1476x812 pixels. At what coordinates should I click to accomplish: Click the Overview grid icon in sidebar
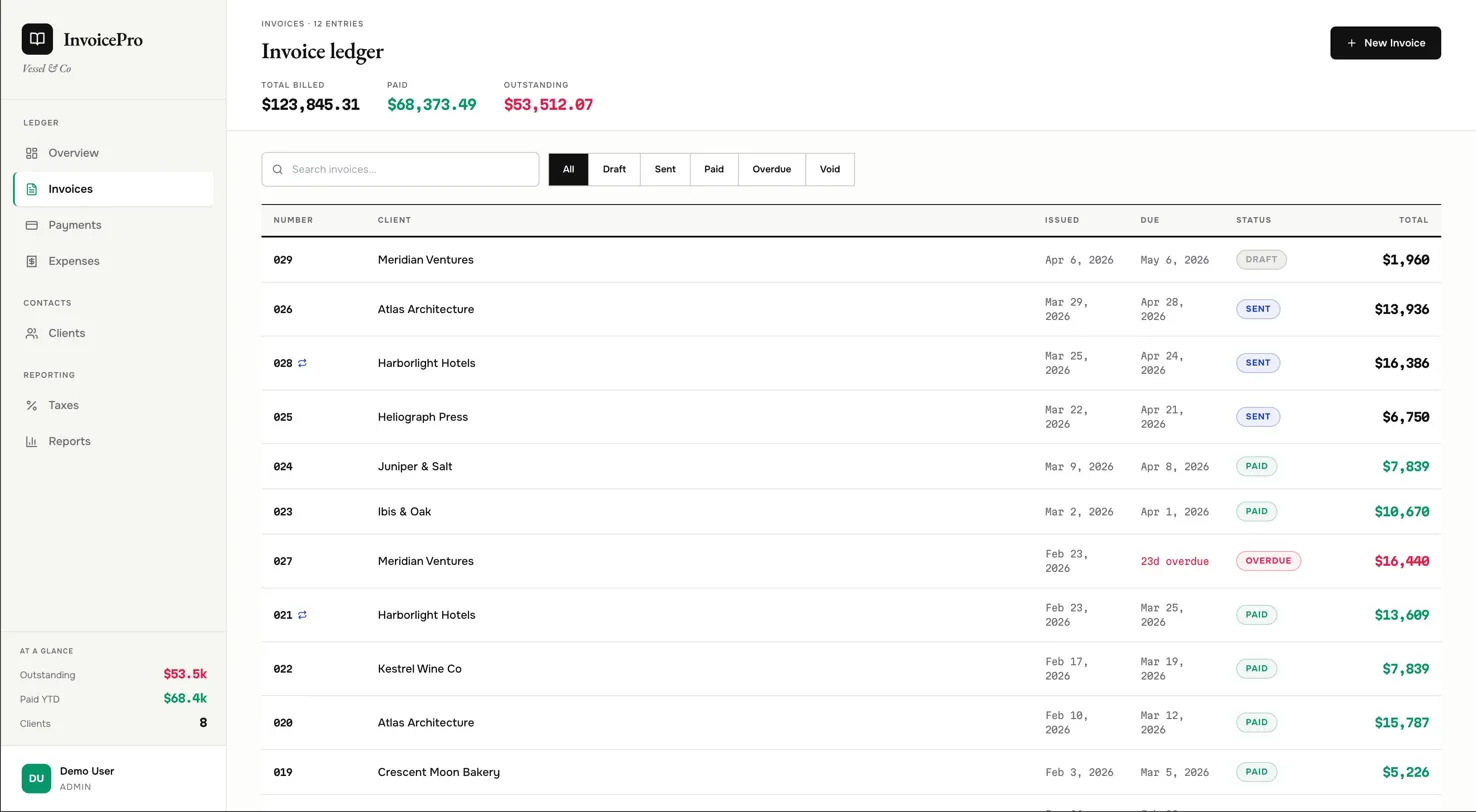click(31, 153)
